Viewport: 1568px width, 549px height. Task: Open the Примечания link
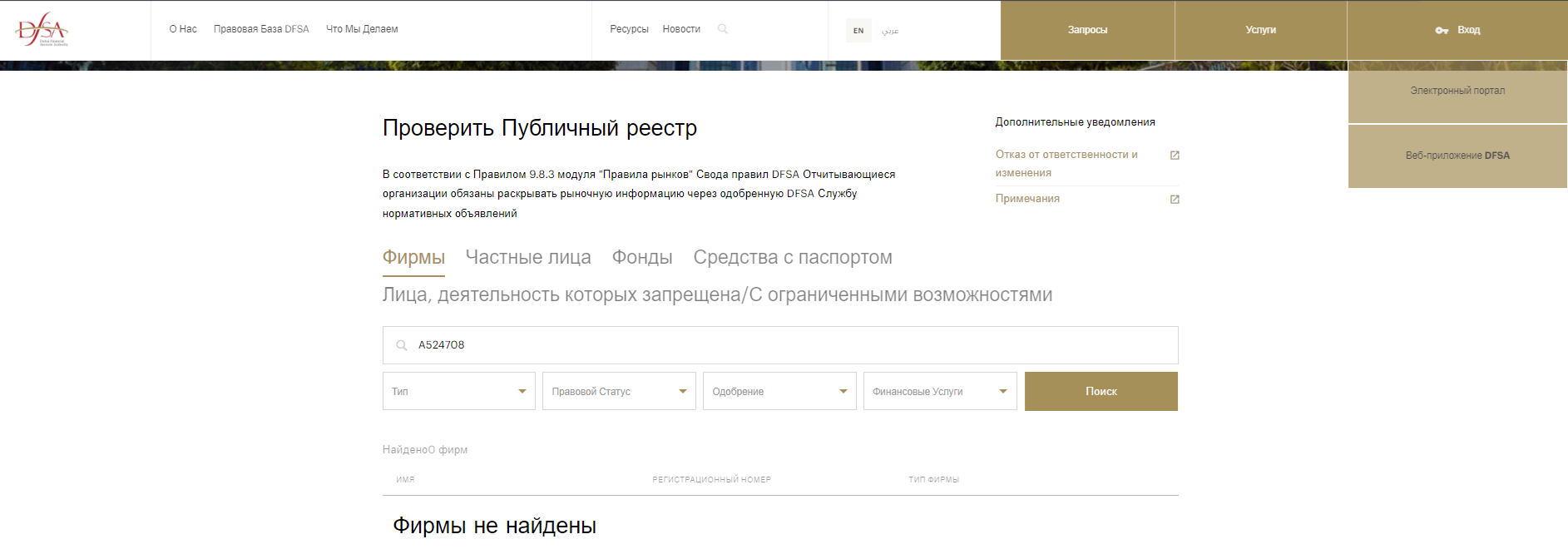coord(1027,199)
